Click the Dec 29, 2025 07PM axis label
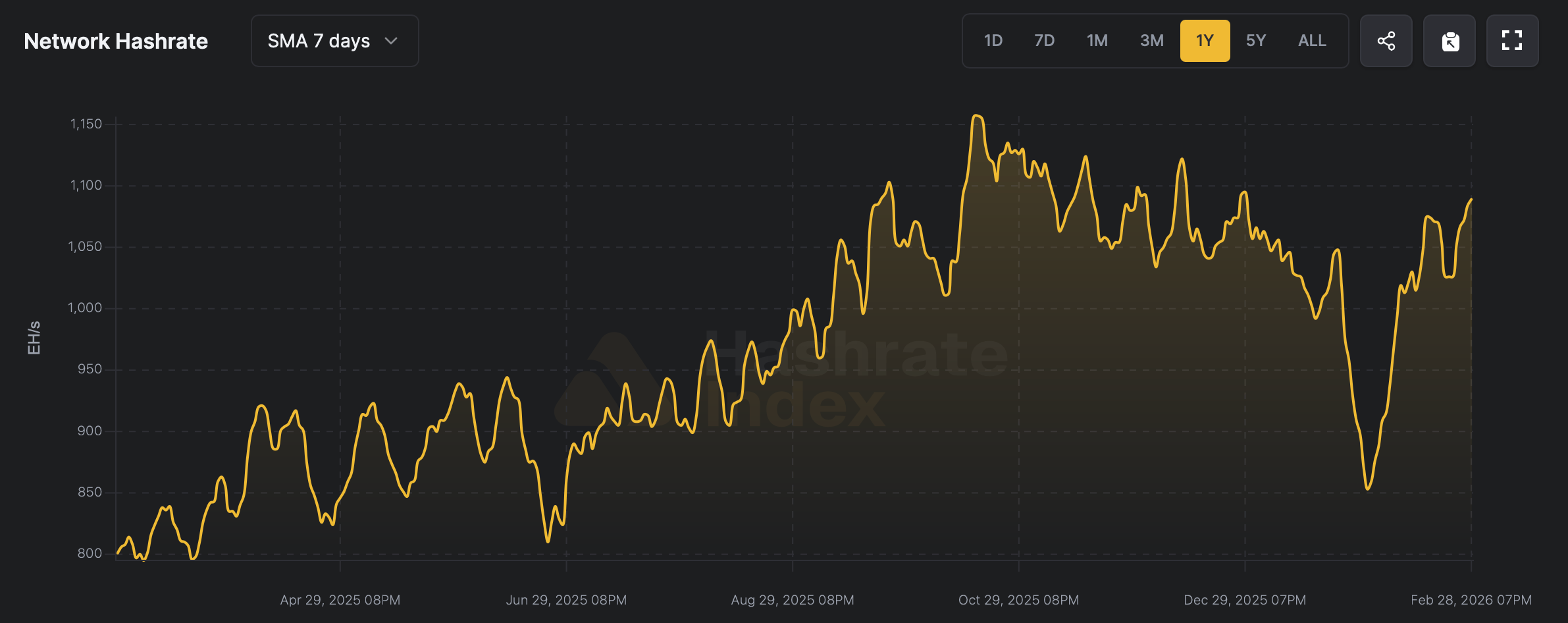This screenshot has width=1568, height=623. point(1244,600)
